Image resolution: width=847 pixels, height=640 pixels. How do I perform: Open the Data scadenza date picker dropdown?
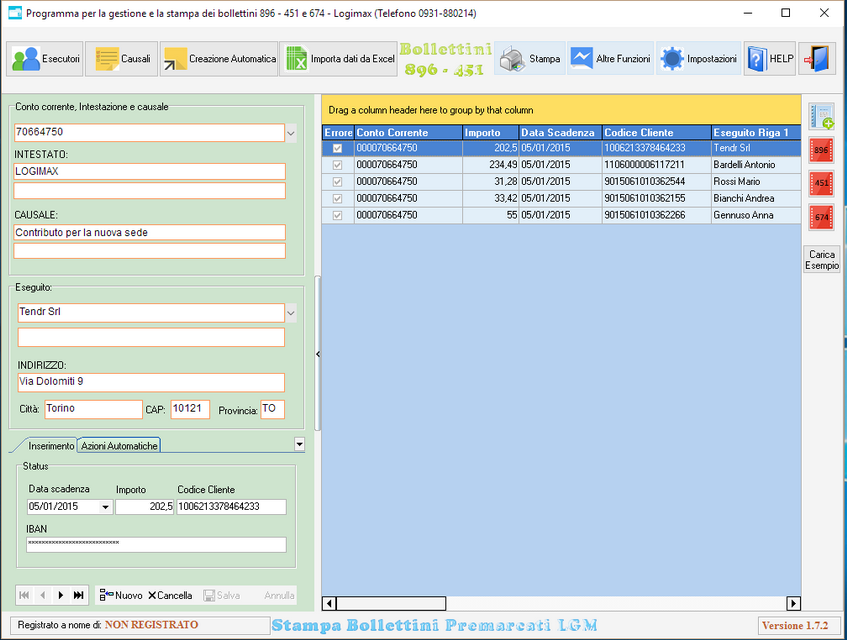click(106, 508)
